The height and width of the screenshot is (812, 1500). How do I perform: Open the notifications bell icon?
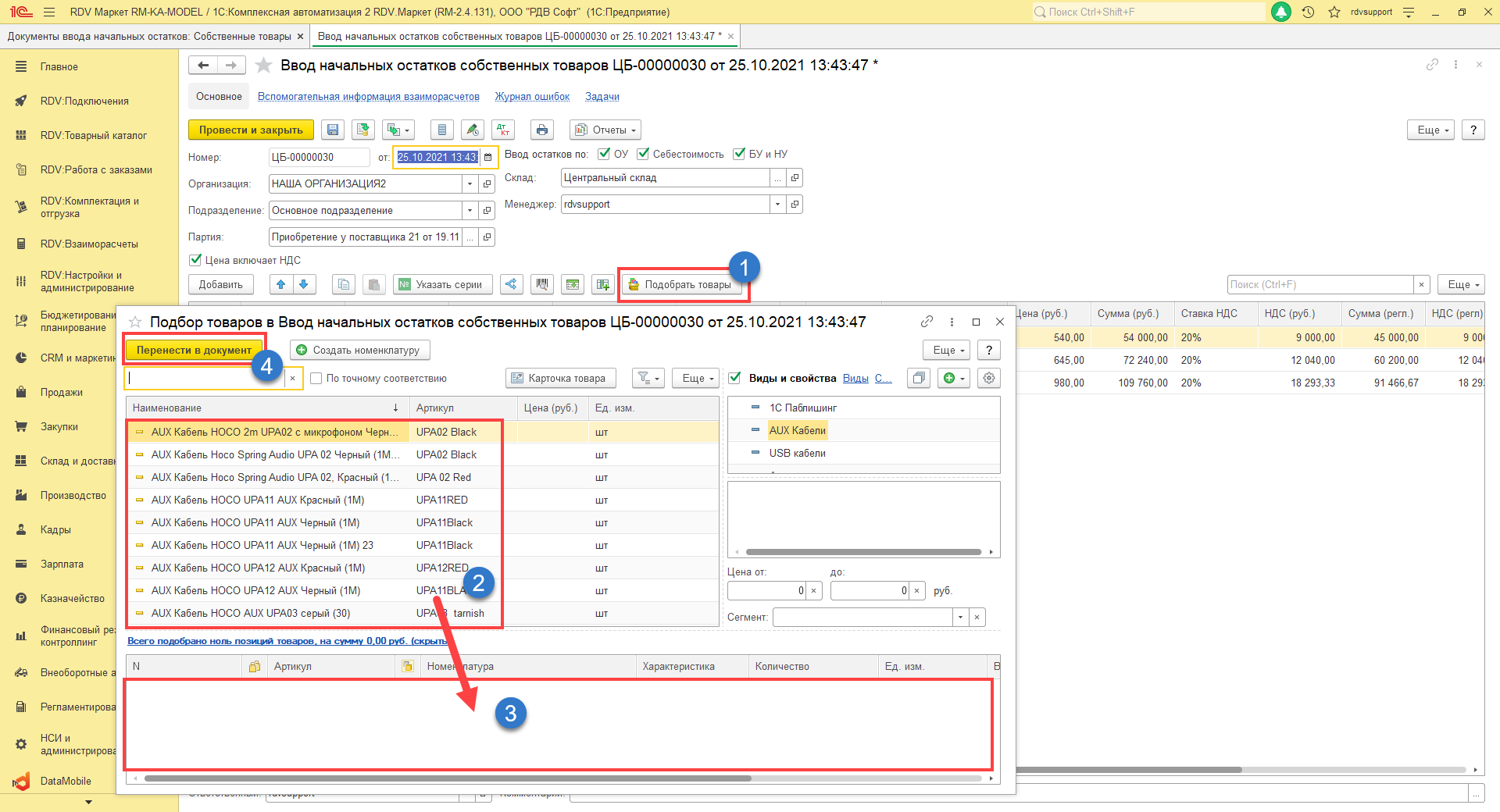(1281, 12)
